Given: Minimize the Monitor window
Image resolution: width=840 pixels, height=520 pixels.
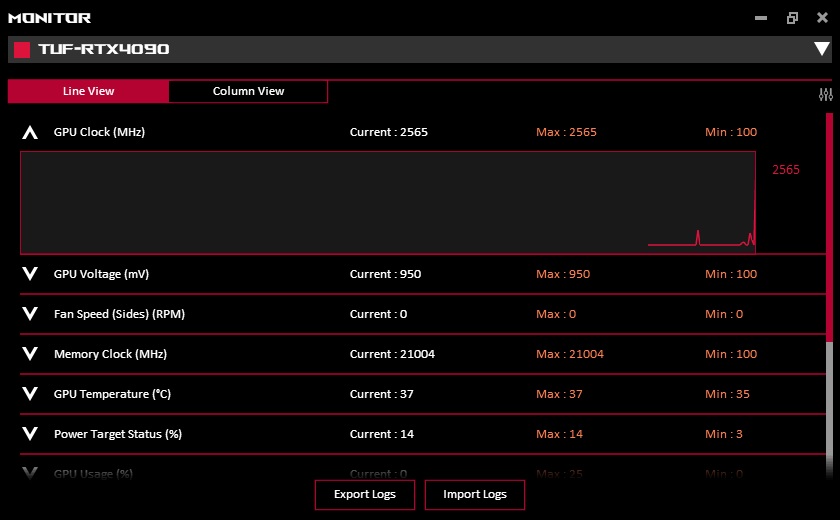Looking at the screenshot, I should 761,18.
